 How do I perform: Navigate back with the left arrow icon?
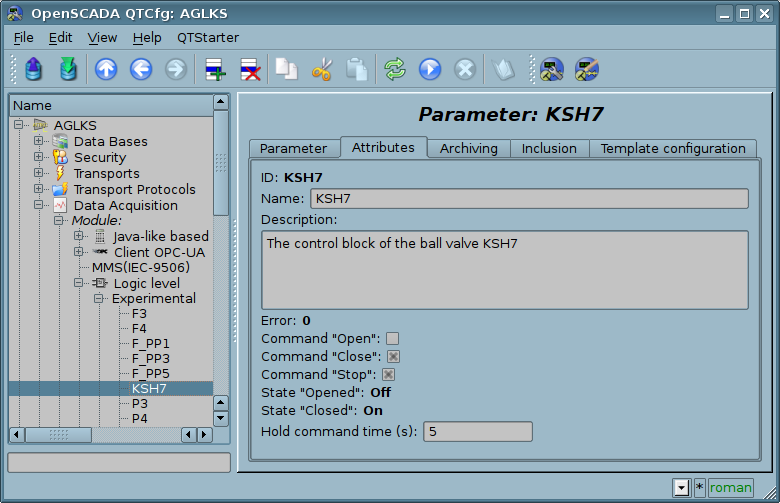pyautogui.click(x=141, y=69)
